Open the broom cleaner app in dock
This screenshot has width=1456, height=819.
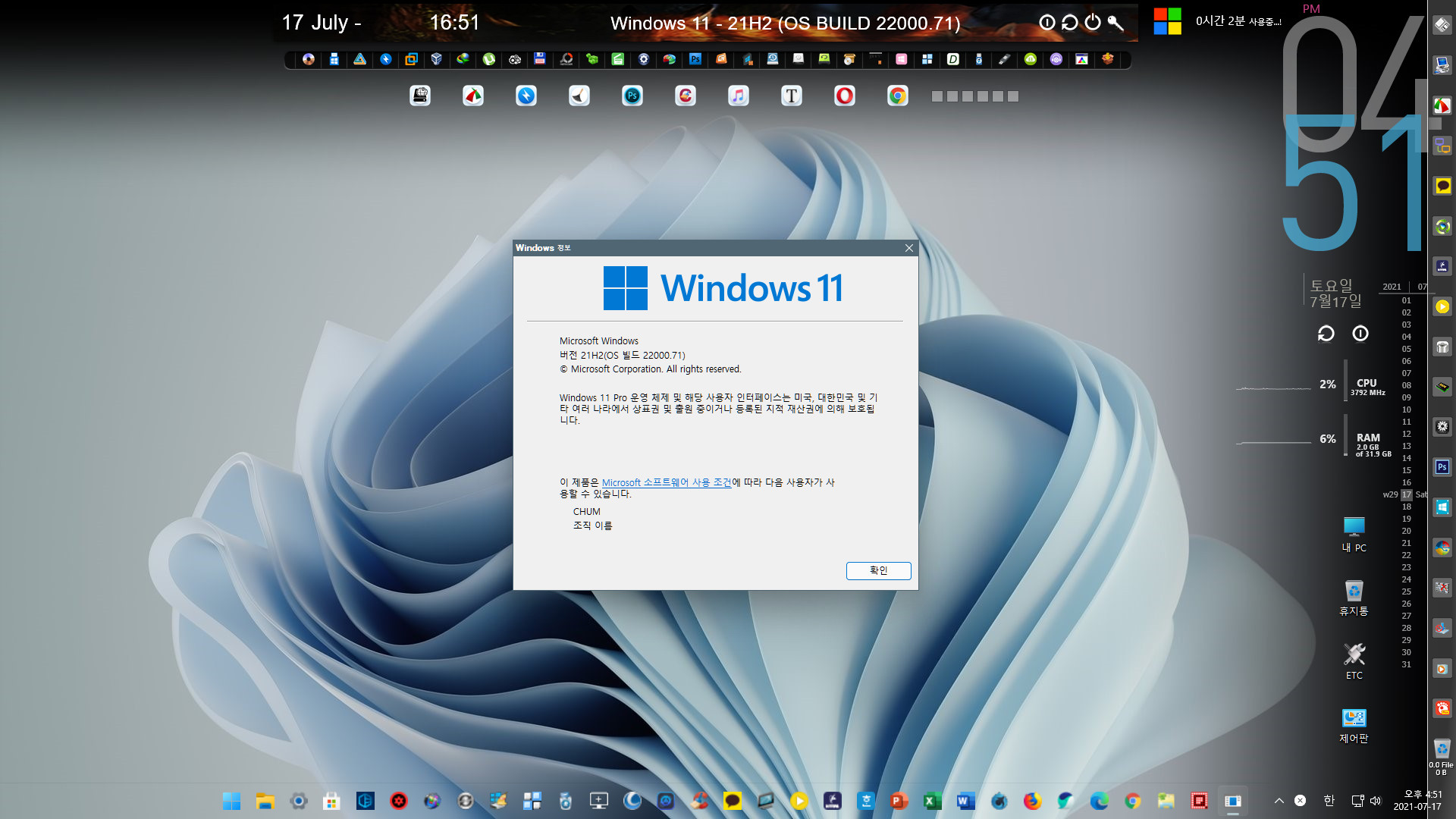(579, 96)
